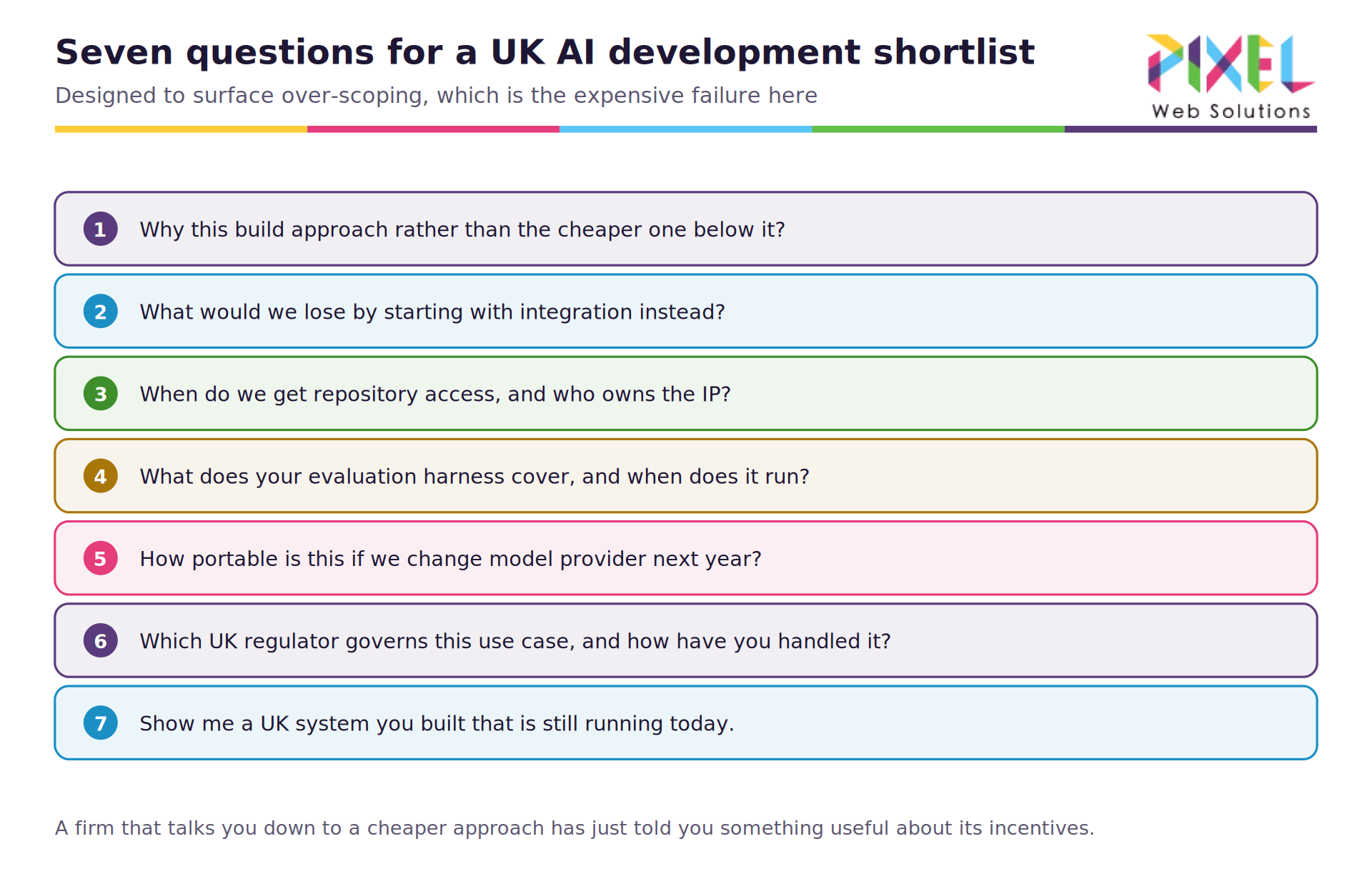
Task: Select the cheaper build approach question card
Action: coord(686,229)
